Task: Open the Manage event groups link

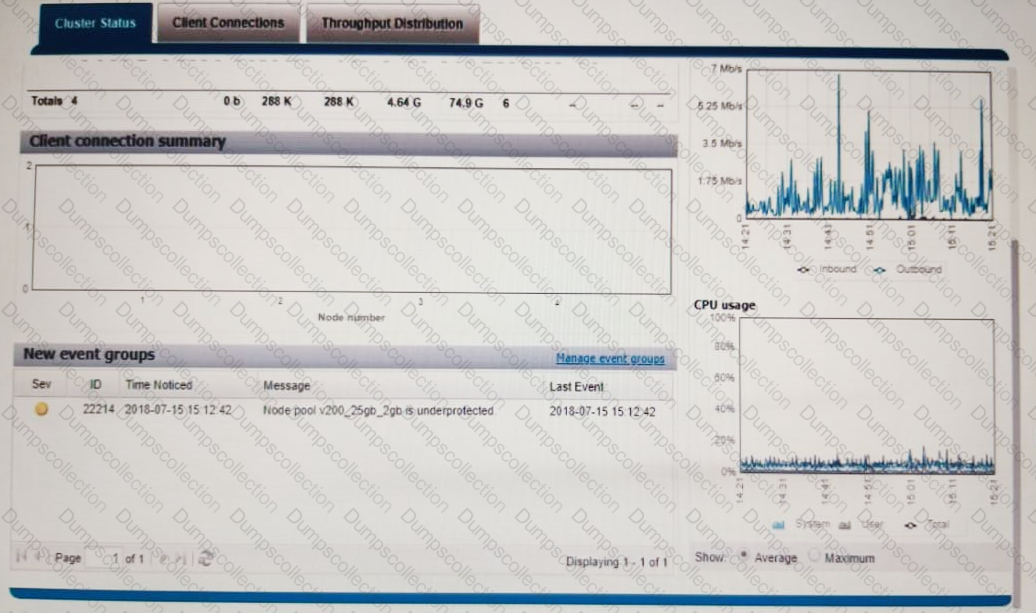Action: [x=609, y=358]
